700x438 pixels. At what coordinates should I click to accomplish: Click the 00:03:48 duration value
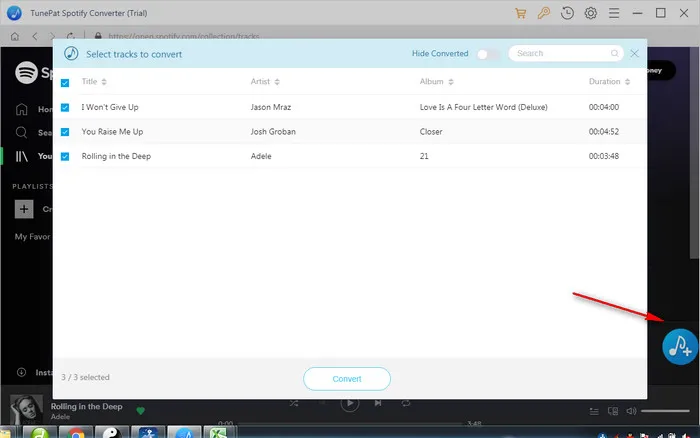coord(604,156)
